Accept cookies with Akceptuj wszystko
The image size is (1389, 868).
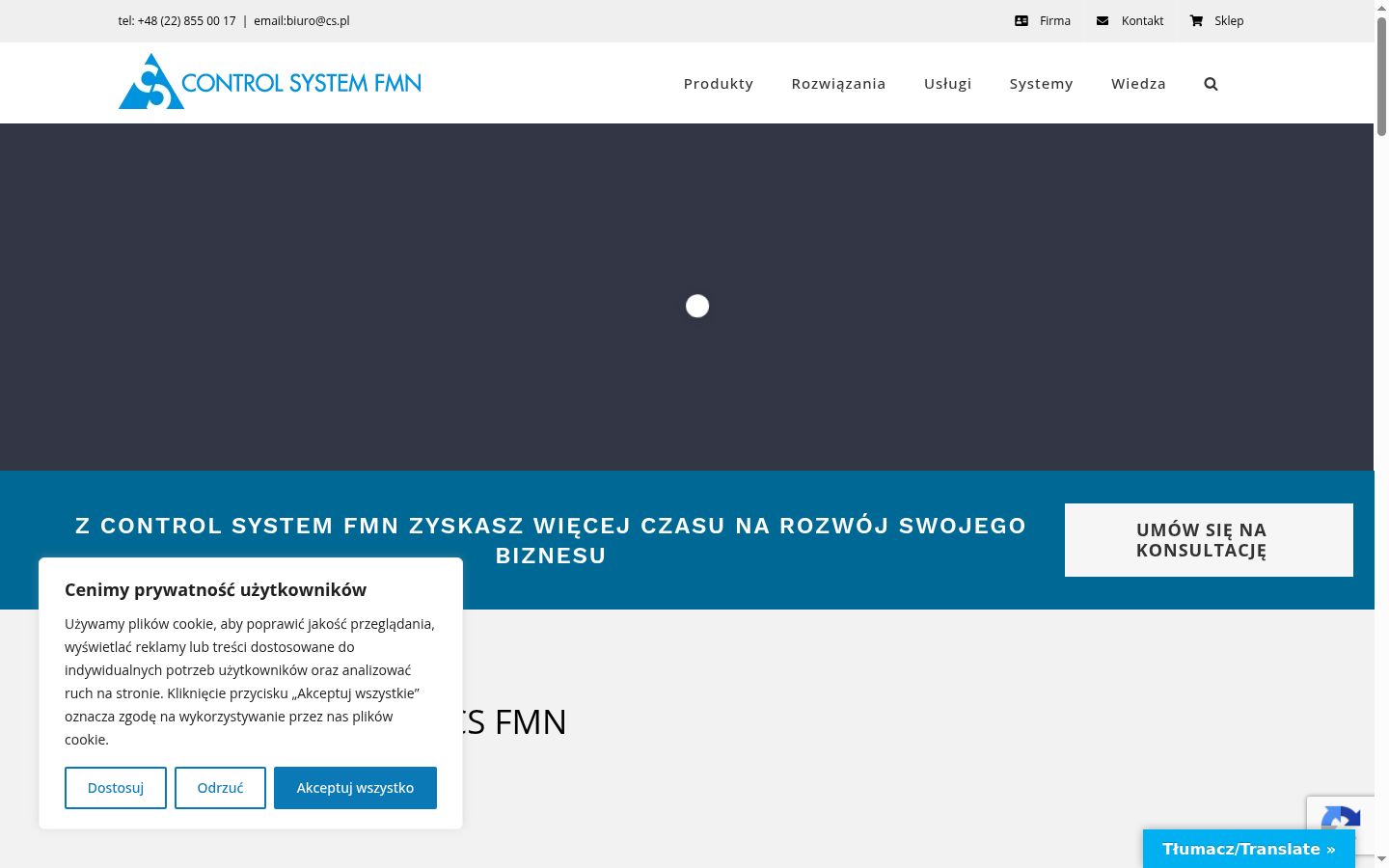tap(355, 788)
